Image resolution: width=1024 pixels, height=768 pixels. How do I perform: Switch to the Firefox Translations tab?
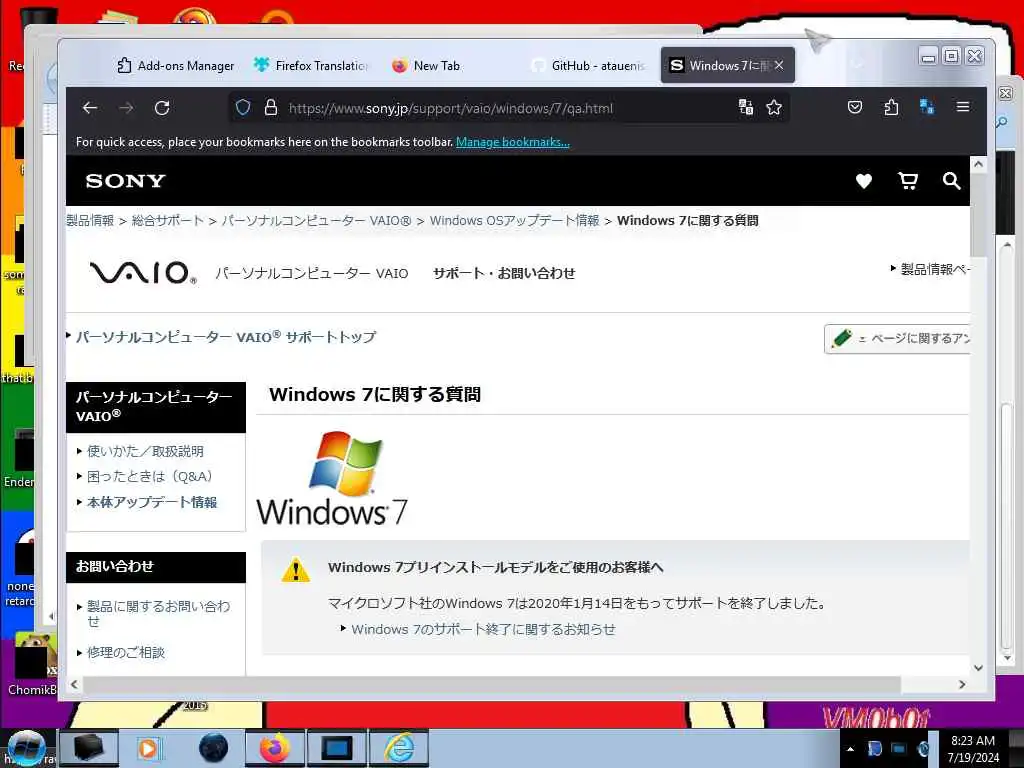[x=312, y=65]
